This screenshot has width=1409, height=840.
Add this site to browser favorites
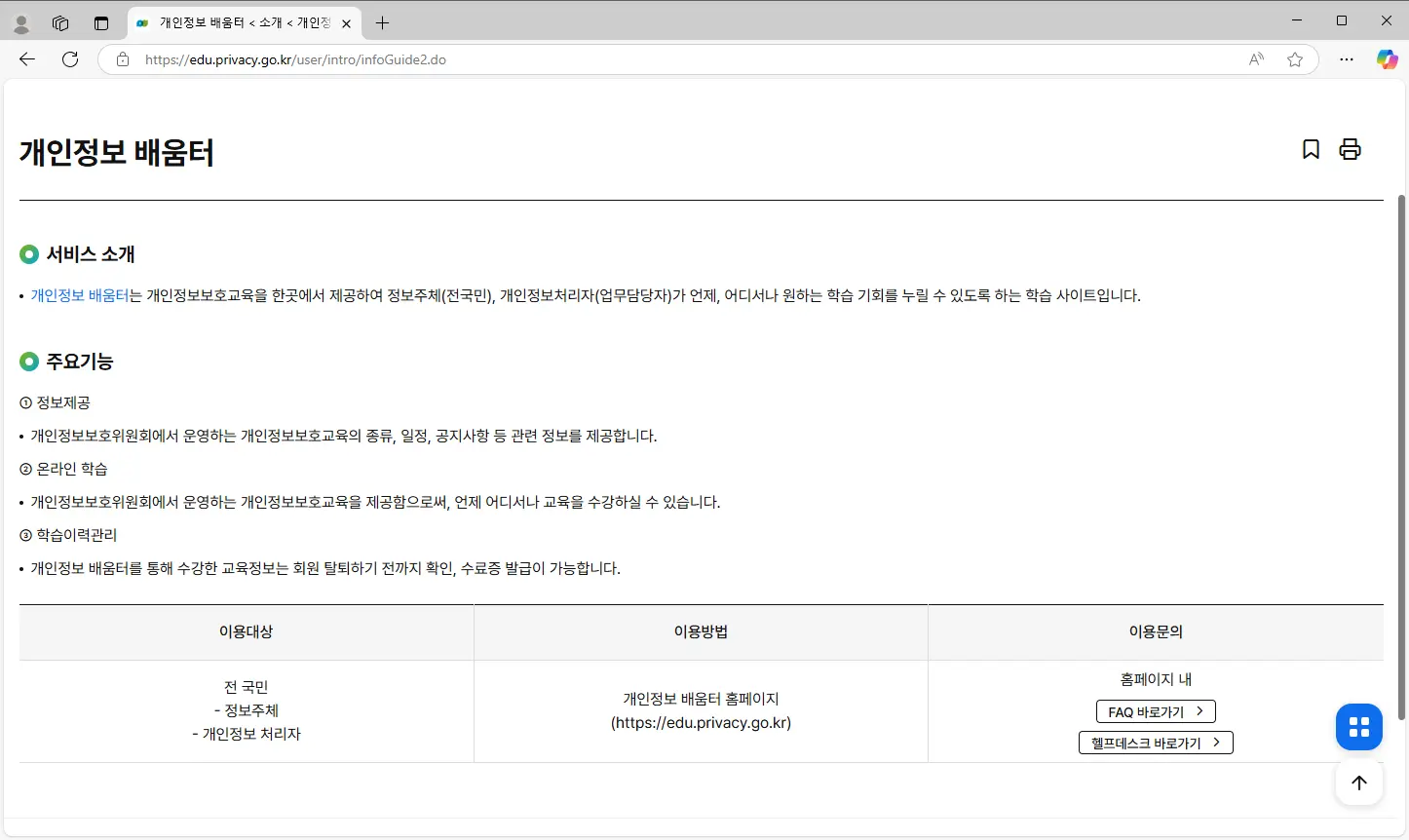pyautogui.click(x=1295, y=58)
